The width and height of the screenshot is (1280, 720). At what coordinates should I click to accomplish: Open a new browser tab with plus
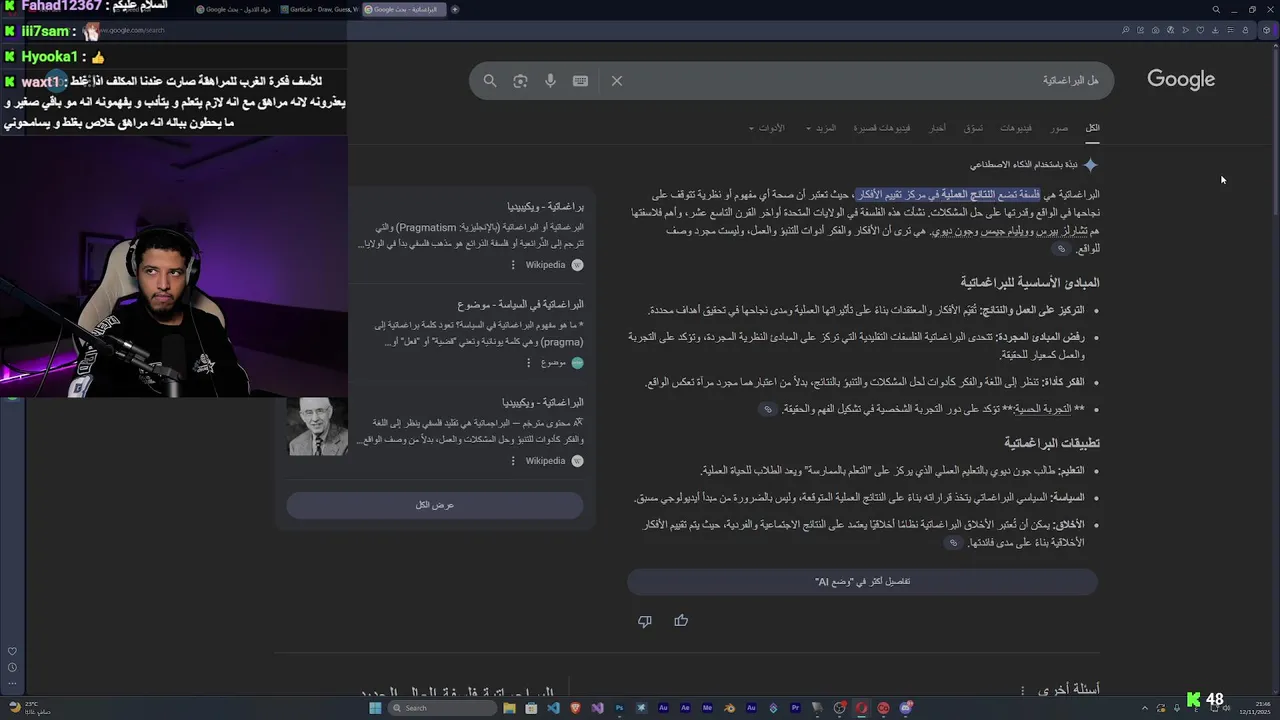(455, 10)
